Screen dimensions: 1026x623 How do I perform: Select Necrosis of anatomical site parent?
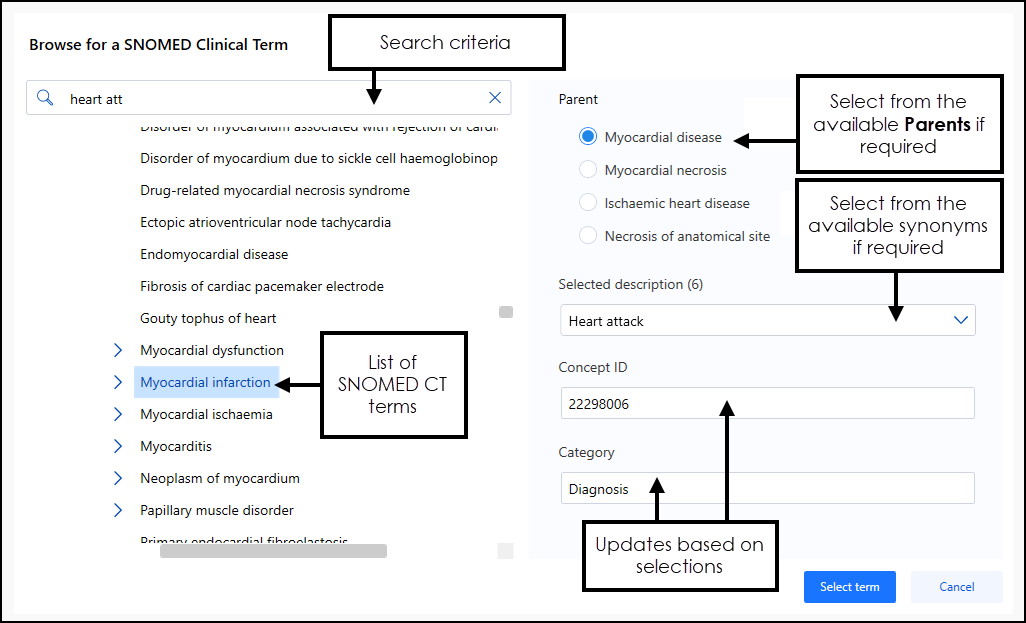(x=588, y=236)
